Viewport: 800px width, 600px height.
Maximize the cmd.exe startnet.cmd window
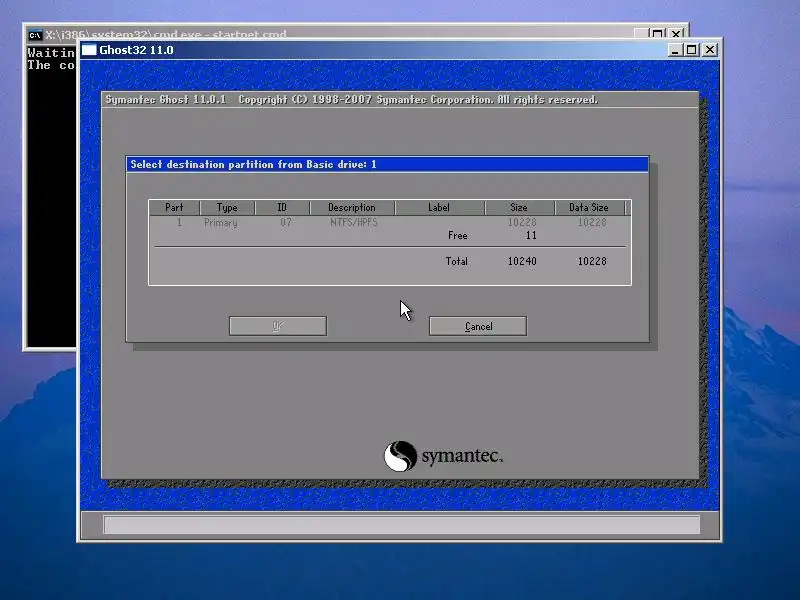pos(658,34)
